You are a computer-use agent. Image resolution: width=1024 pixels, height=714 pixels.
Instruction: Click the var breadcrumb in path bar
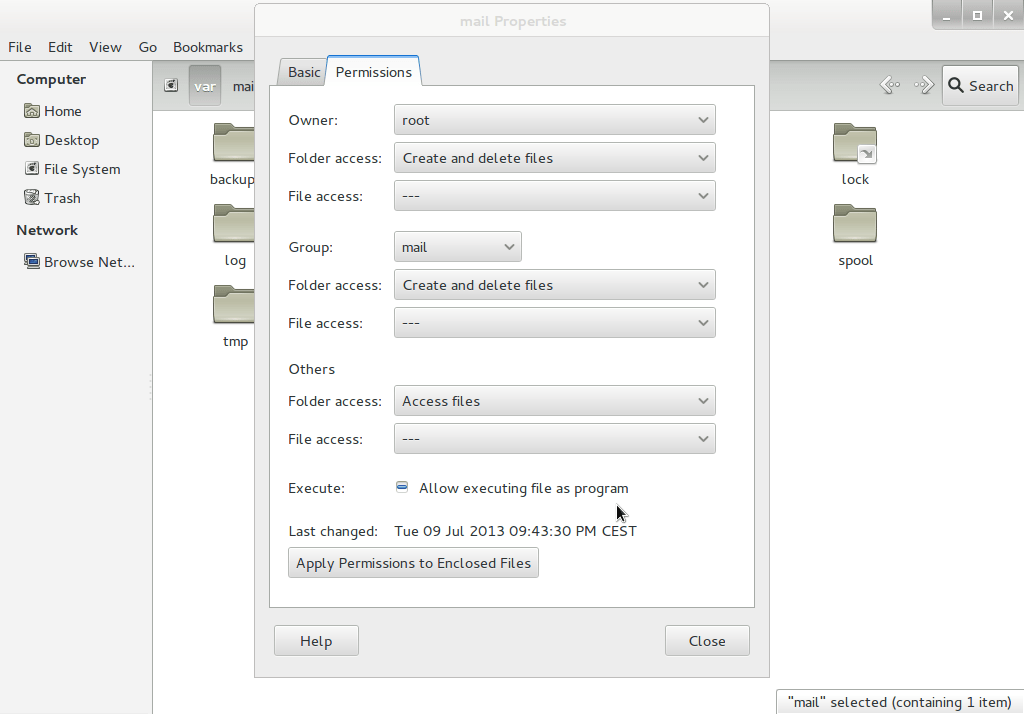tap(205, 85)
